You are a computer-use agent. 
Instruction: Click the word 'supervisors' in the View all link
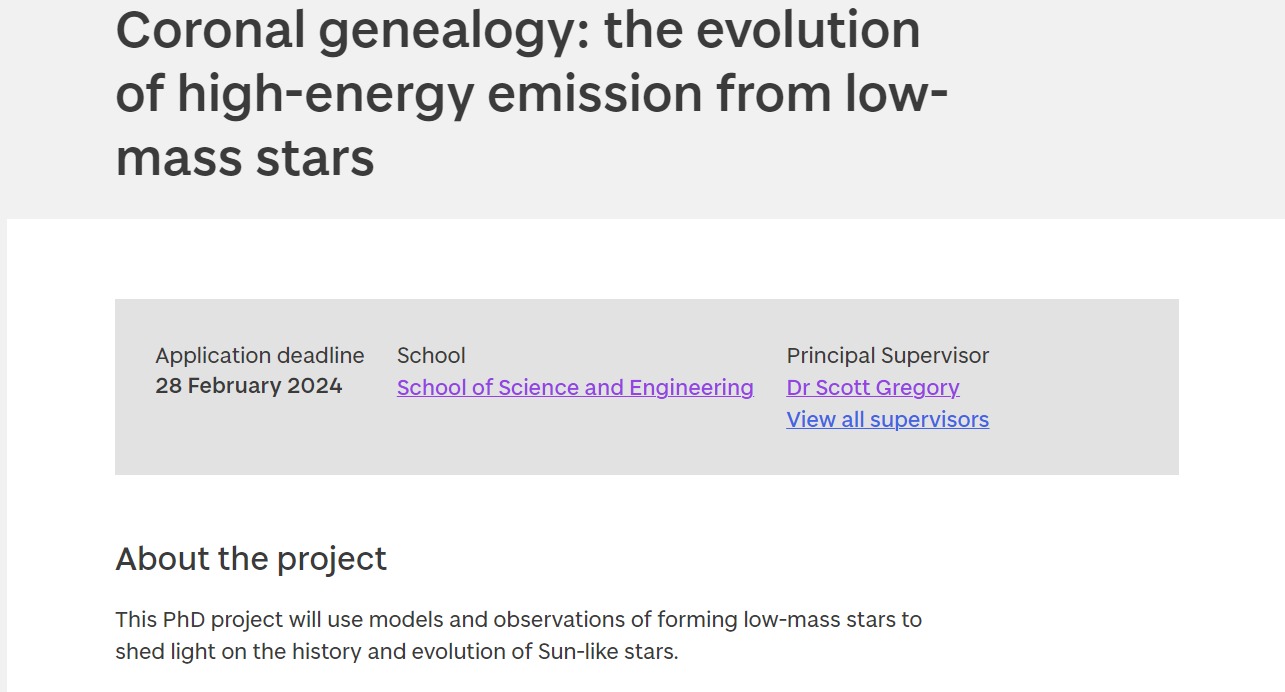coord(929,420)
